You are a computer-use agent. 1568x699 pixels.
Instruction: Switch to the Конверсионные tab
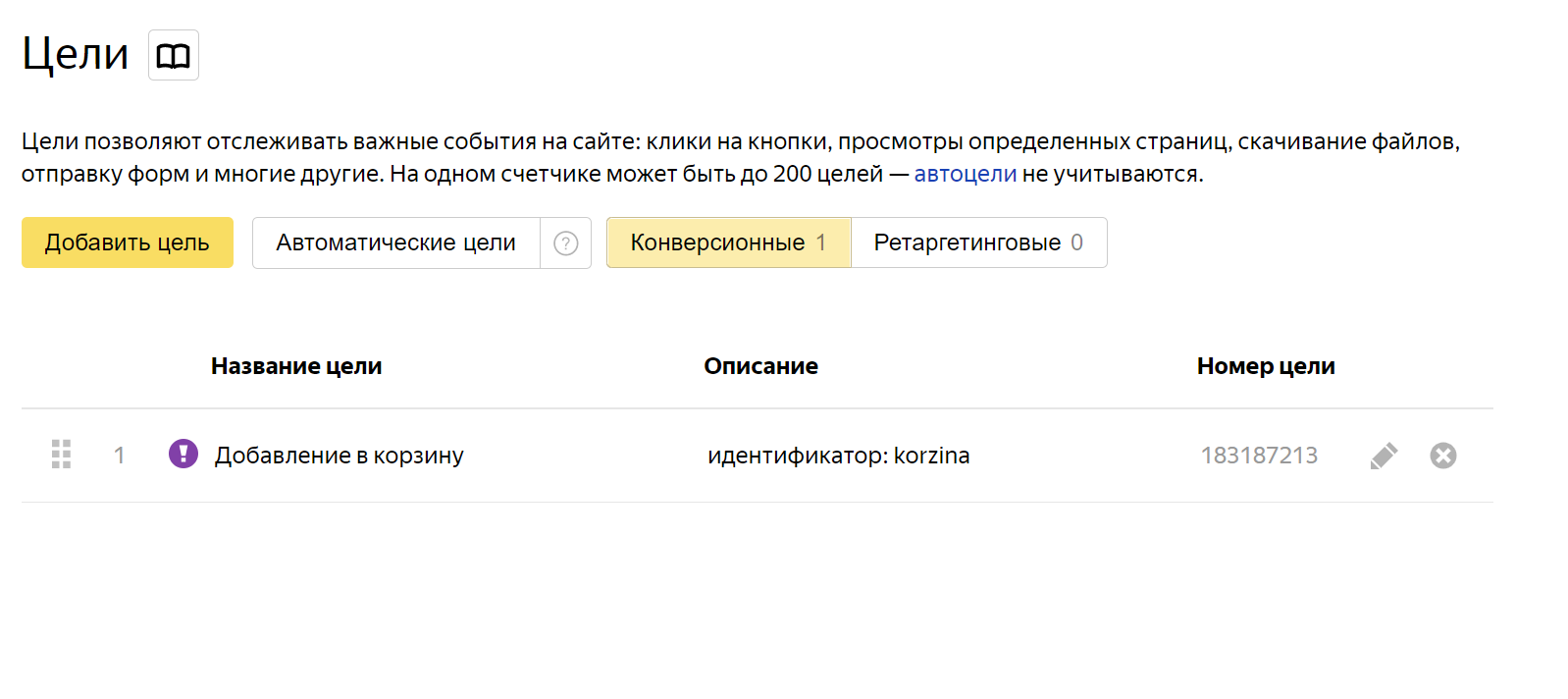[x=728, y=242]
